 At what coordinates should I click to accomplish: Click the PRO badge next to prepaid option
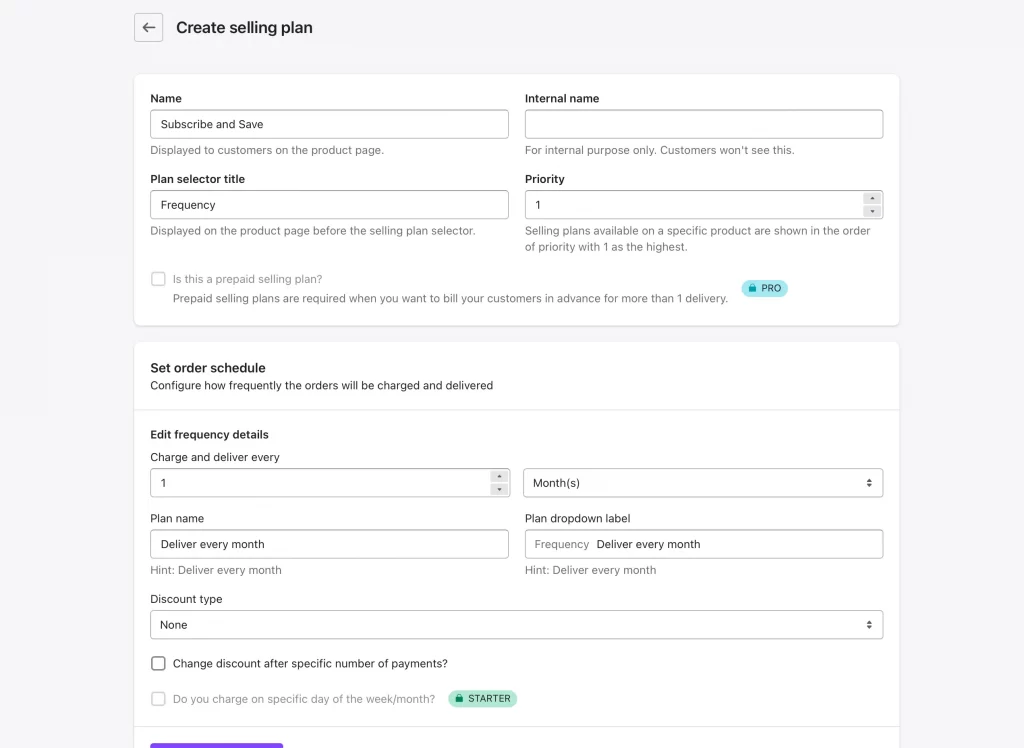pyautogui.click(x=765, y=288)
